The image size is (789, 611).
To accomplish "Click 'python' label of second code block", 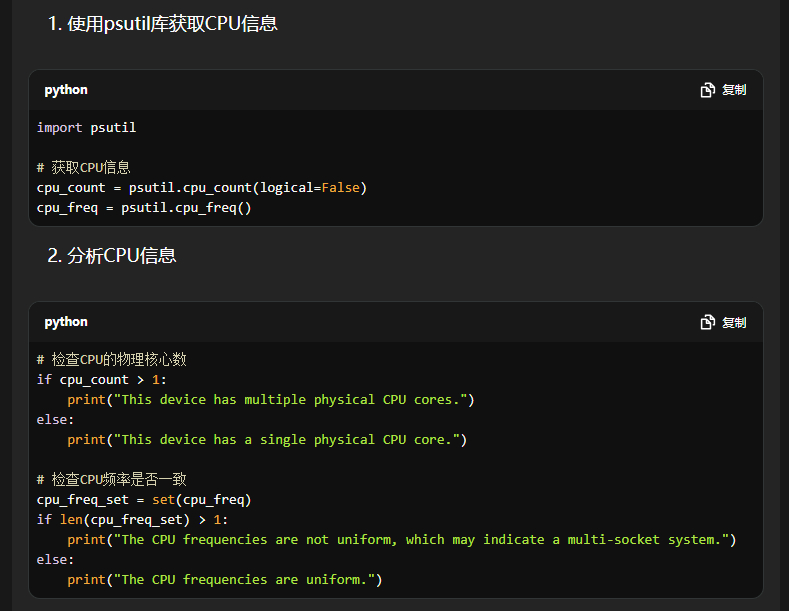I will pos(66,322).
